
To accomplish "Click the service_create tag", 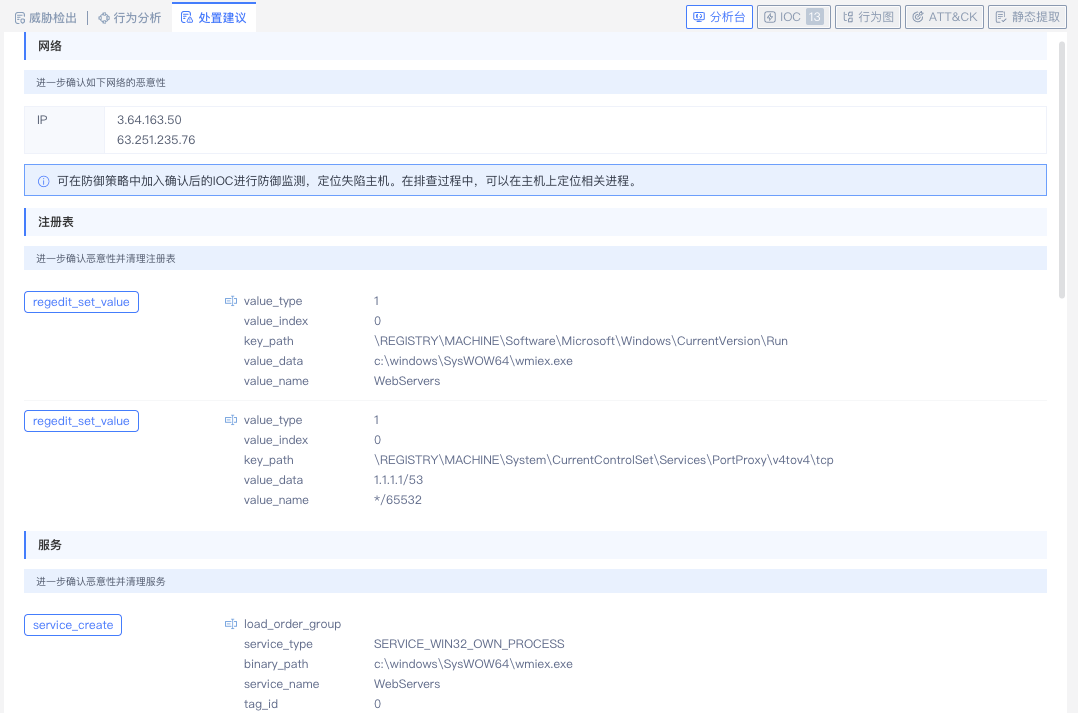I will [73, 625].
